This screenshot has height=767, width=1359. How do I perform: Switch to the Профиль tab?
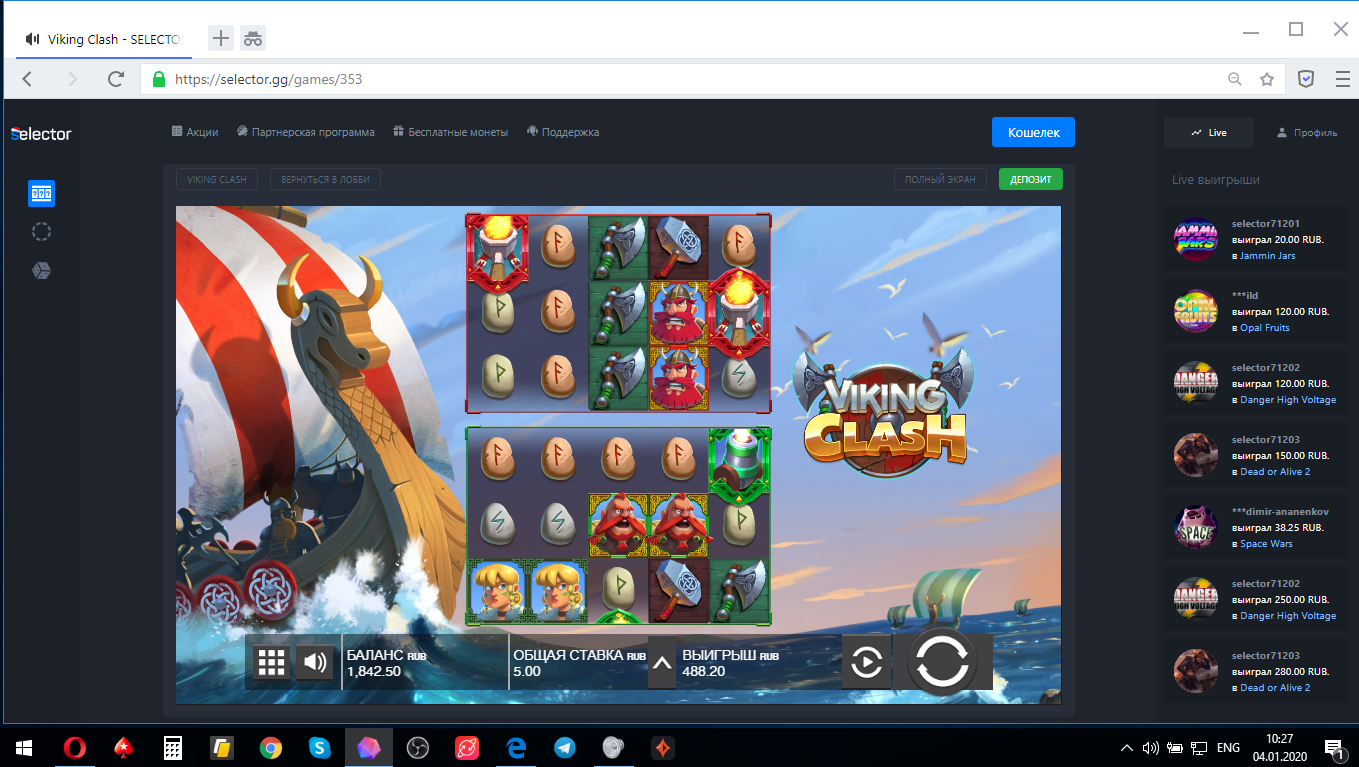pos(1307,132)
